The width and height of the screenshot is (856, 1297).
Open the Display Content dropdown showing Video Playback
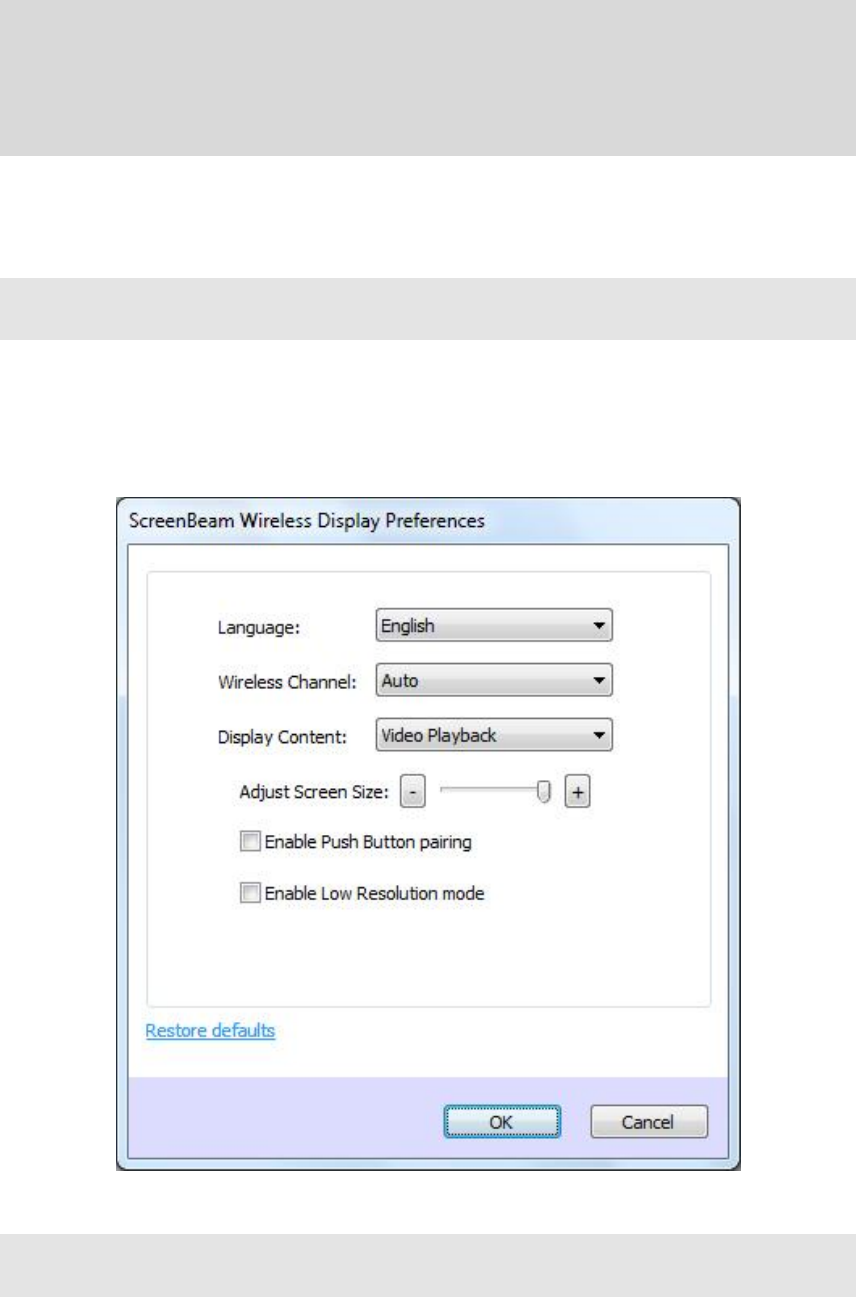point(493,736)
